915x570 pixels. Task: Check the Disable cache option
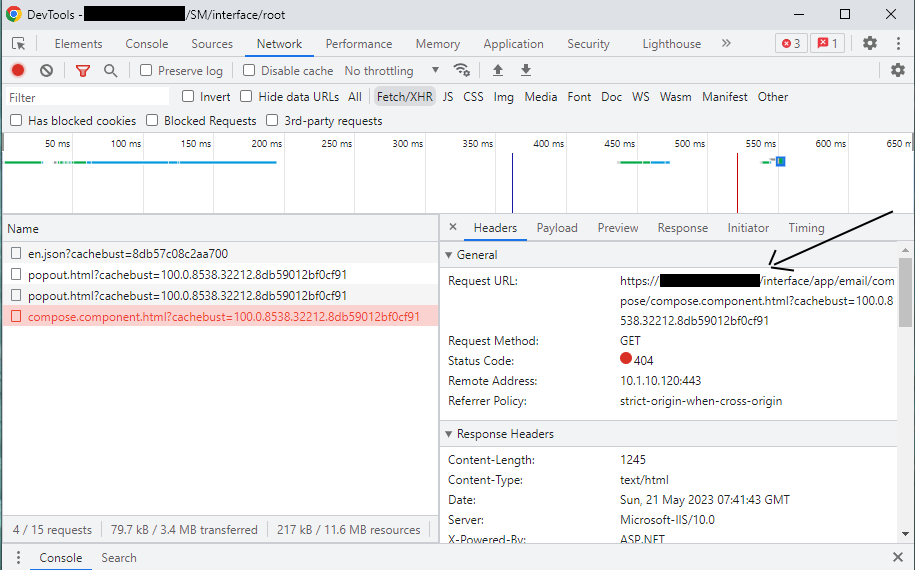tap(249, 71)
